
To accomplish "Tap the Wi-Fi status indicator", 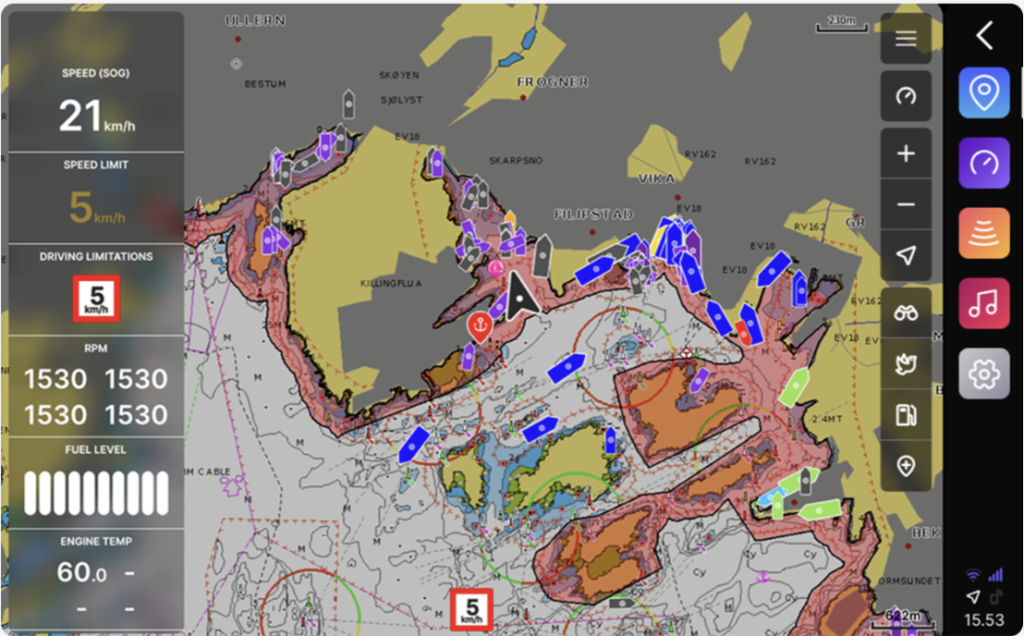I will coord(973,575).
